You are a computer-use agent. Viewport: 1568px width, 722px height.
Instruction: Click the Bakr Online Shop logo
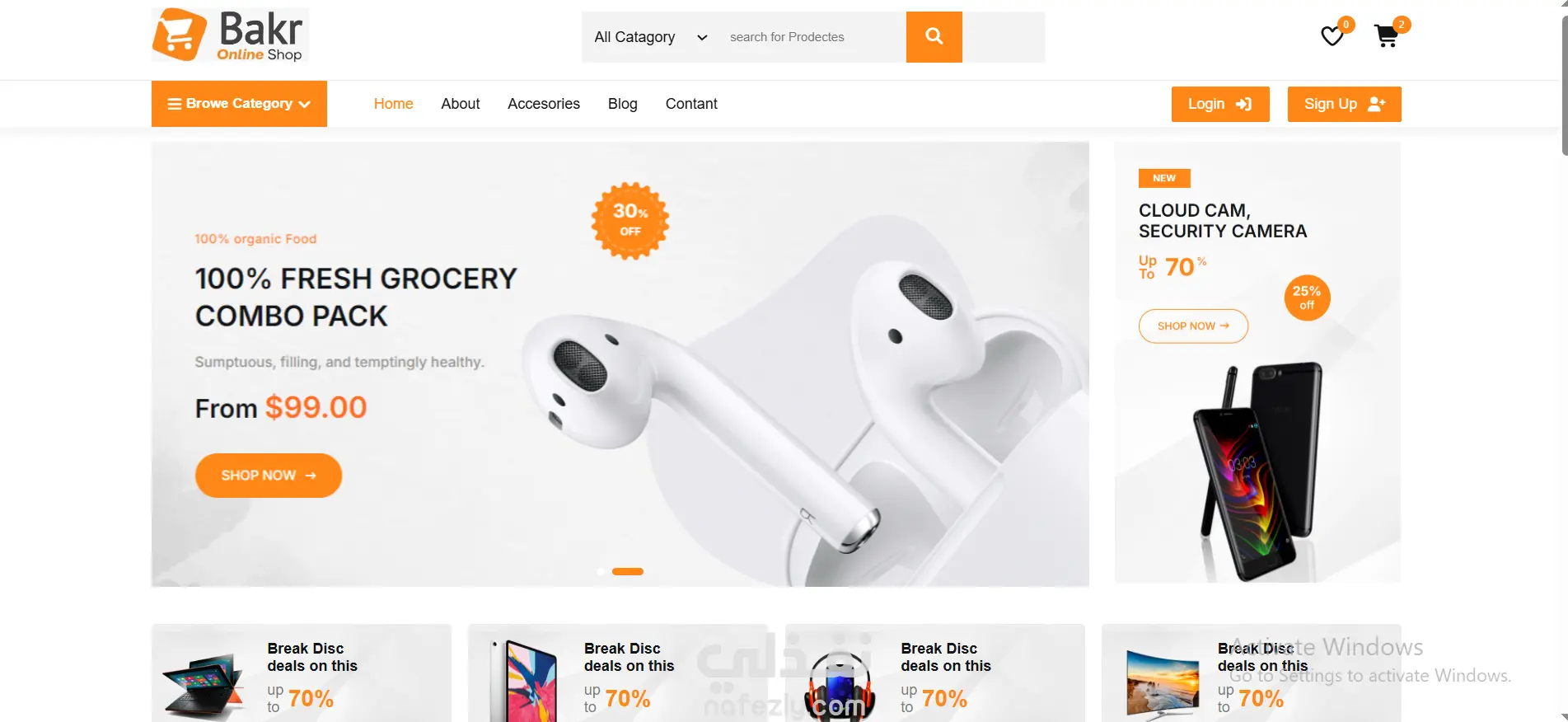click(230, 35)
